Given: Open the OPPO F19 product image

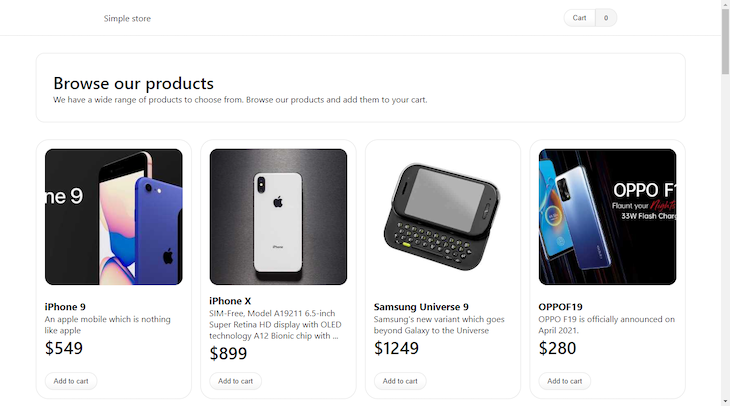Looking at the screenshot, I should pyautogui.click(x=607, y=217).
